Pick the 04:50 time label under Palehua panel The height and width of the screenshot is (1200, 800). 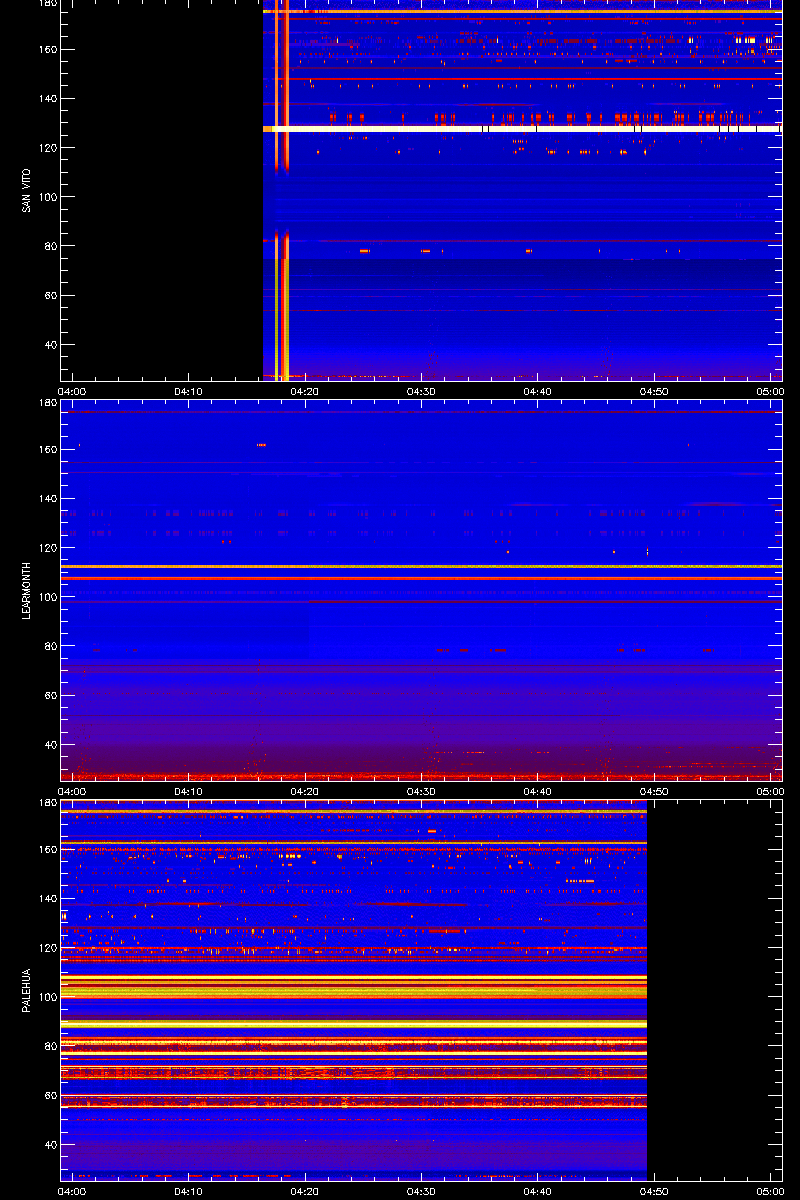click(655, 1191)
